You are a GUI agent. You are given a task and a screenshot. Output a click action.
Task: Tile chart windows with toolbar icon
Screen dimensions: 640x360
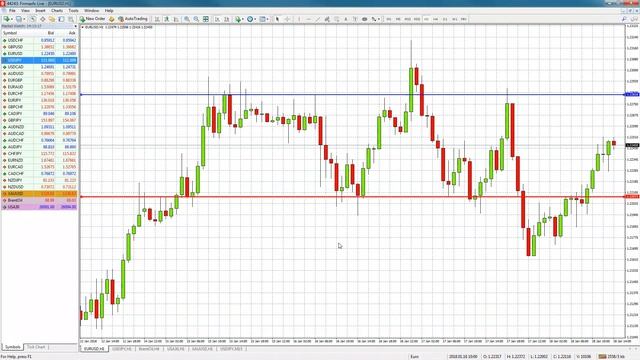206,19
